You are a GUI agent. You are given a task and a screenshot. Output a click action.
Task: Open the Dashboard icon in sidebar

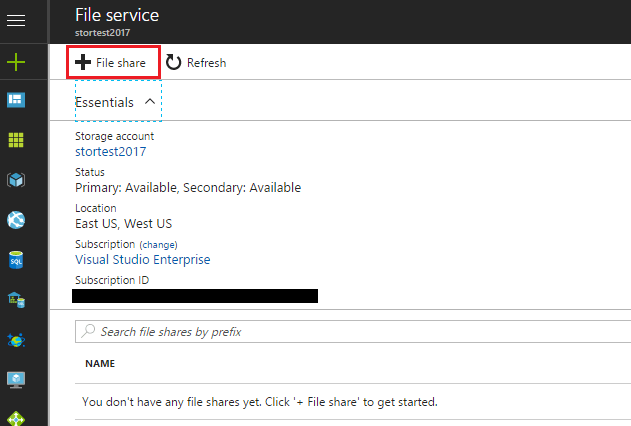pyautogui.click(x=16, y=100)
